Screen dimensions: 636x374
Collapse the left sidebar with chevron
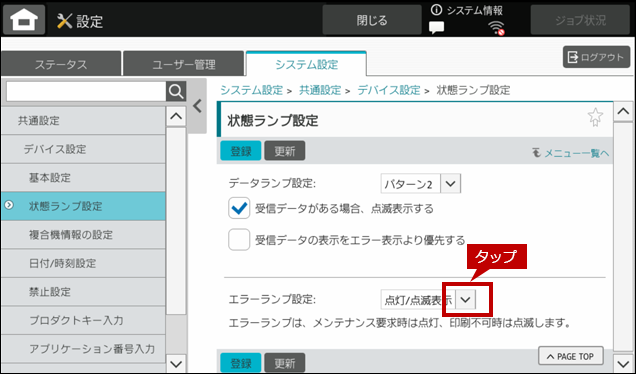tap(197, 106)
